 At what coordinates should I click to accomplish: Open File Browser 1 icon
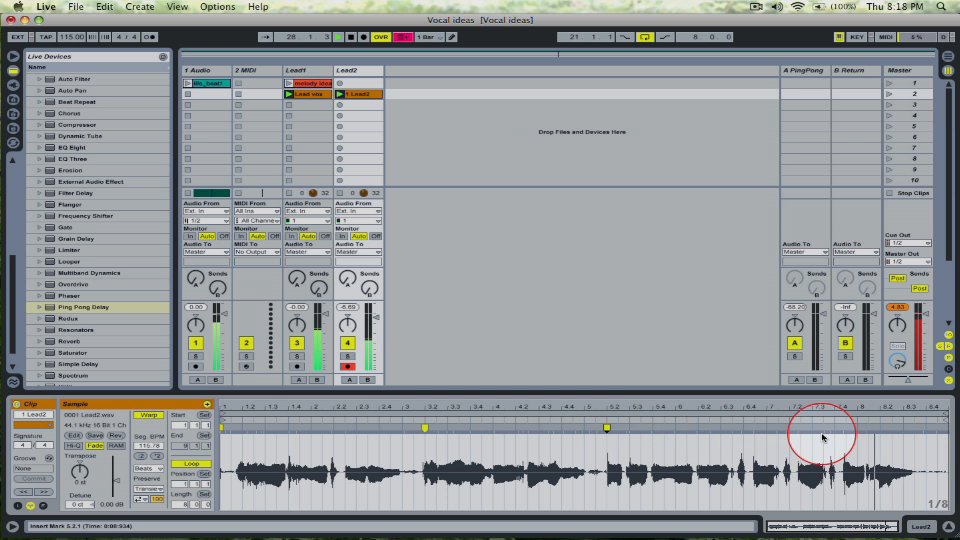pos(13,100)
